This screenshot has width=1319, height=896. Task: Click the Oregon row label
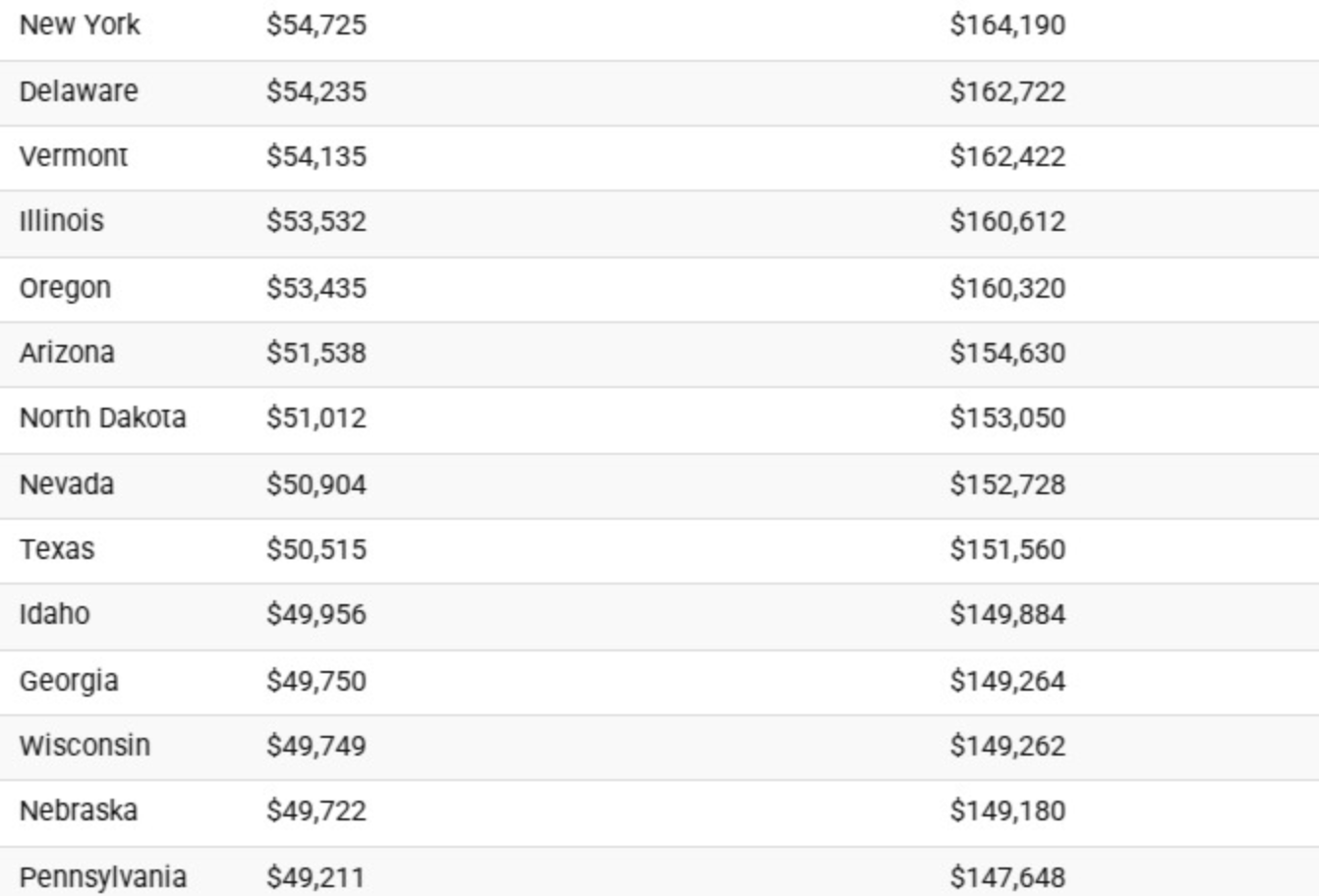tap(65, 288)
